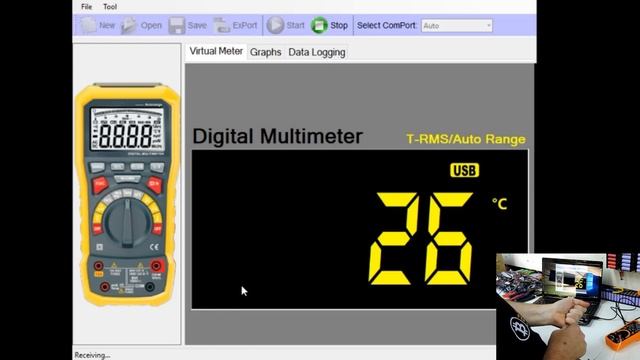This screenshot has width=640, height=360.
Task: Click the ExPort label in toolbar
Action: [245, 25]
